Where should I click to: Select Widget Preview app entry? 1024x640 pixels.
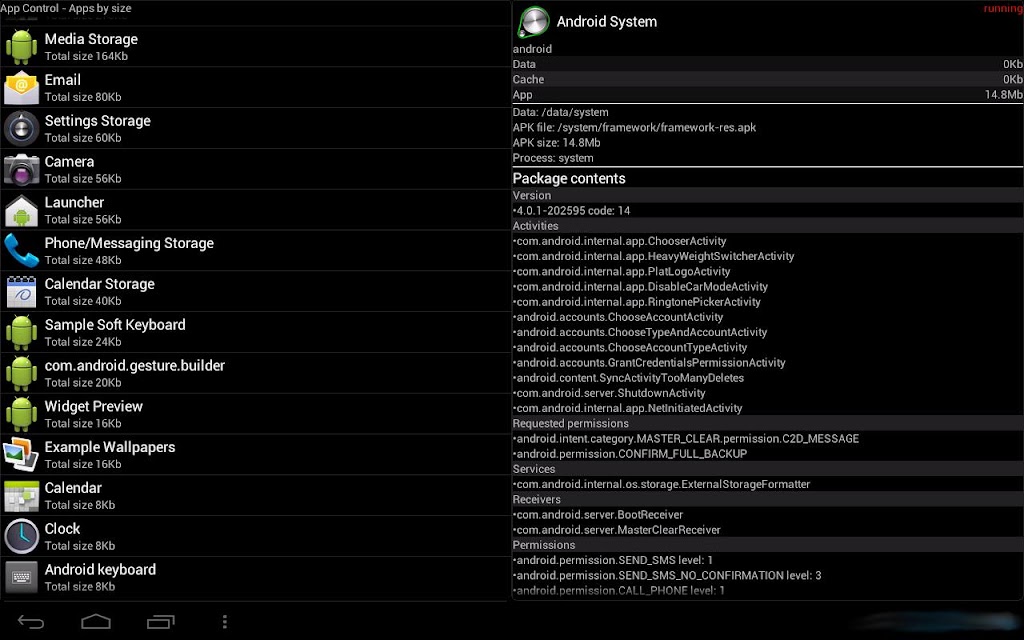point(255,414)
